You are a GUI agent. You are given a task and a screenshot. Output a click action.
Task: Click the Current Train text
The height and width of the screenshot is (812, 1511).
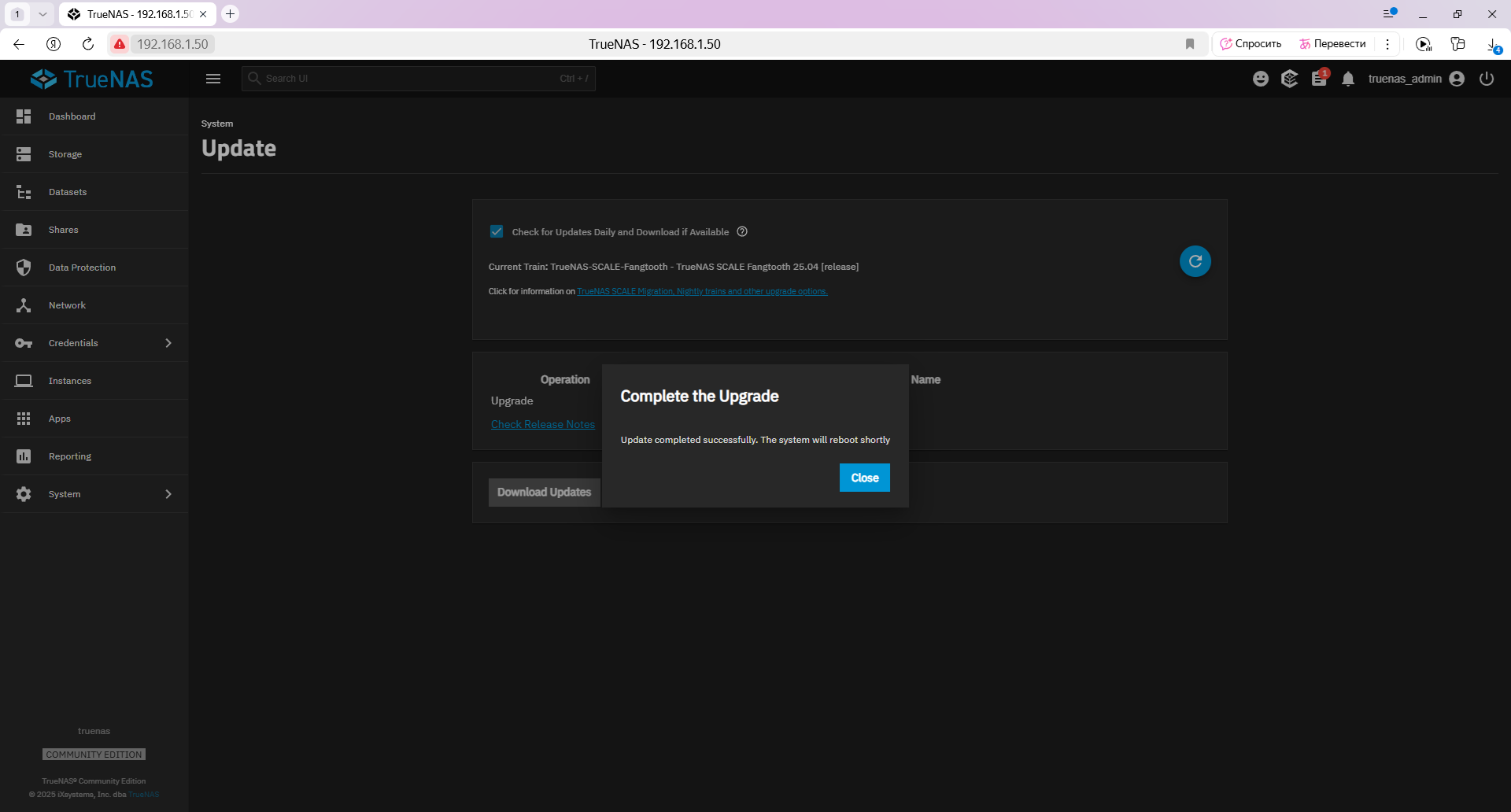tap(674, 267)
